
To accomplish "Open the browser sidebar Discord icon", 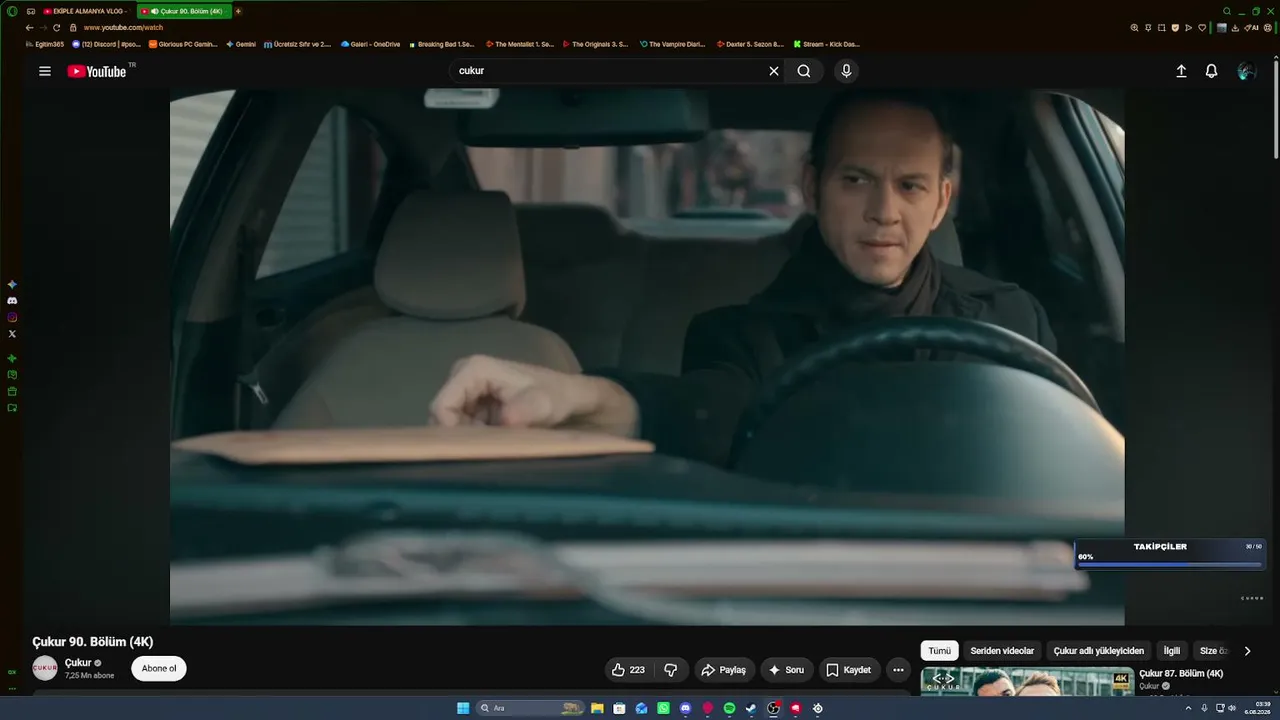I will click(x=12, y=301).
